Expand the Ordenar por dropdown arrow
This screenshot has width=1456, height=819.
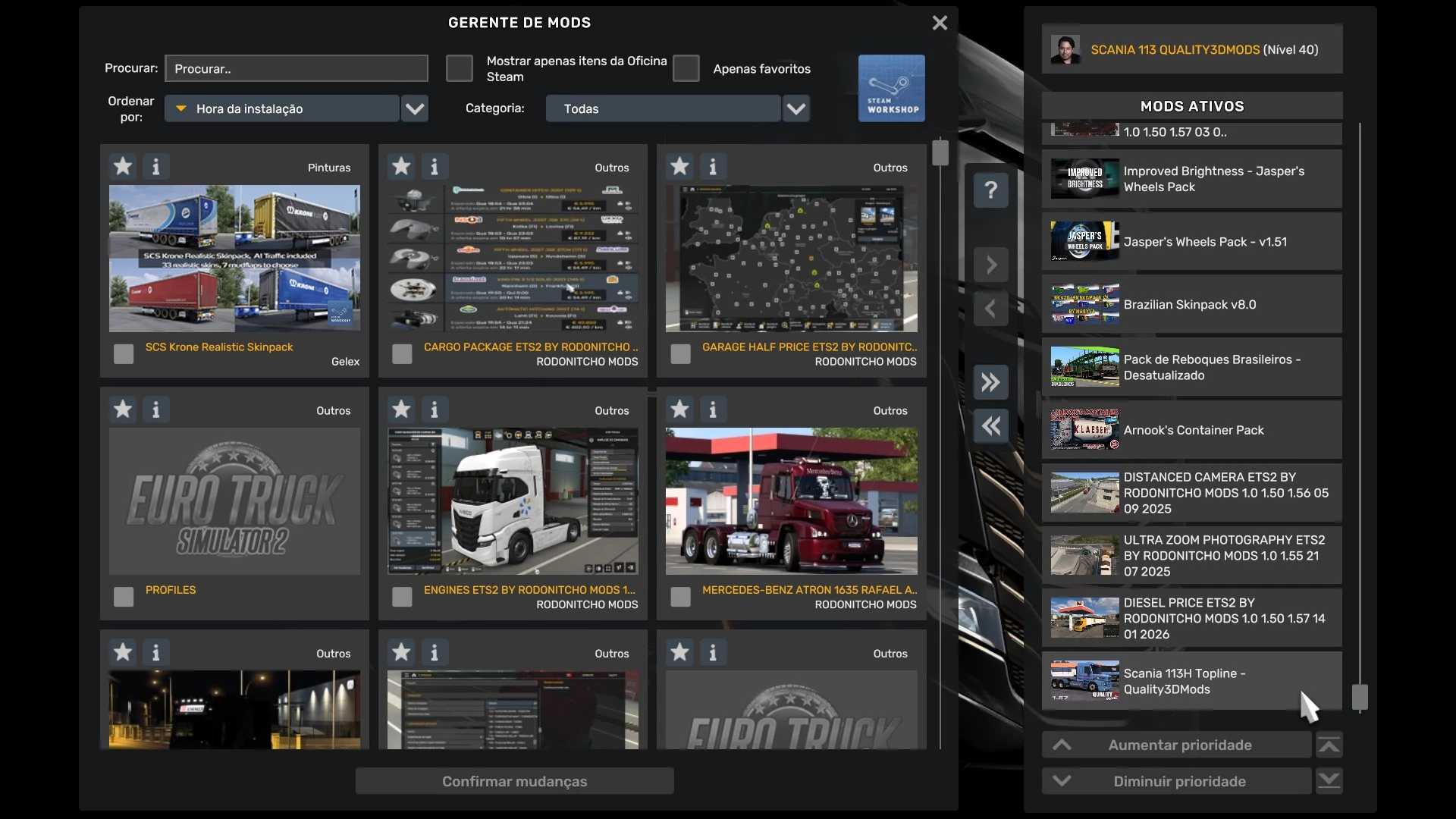click(415, 108)
